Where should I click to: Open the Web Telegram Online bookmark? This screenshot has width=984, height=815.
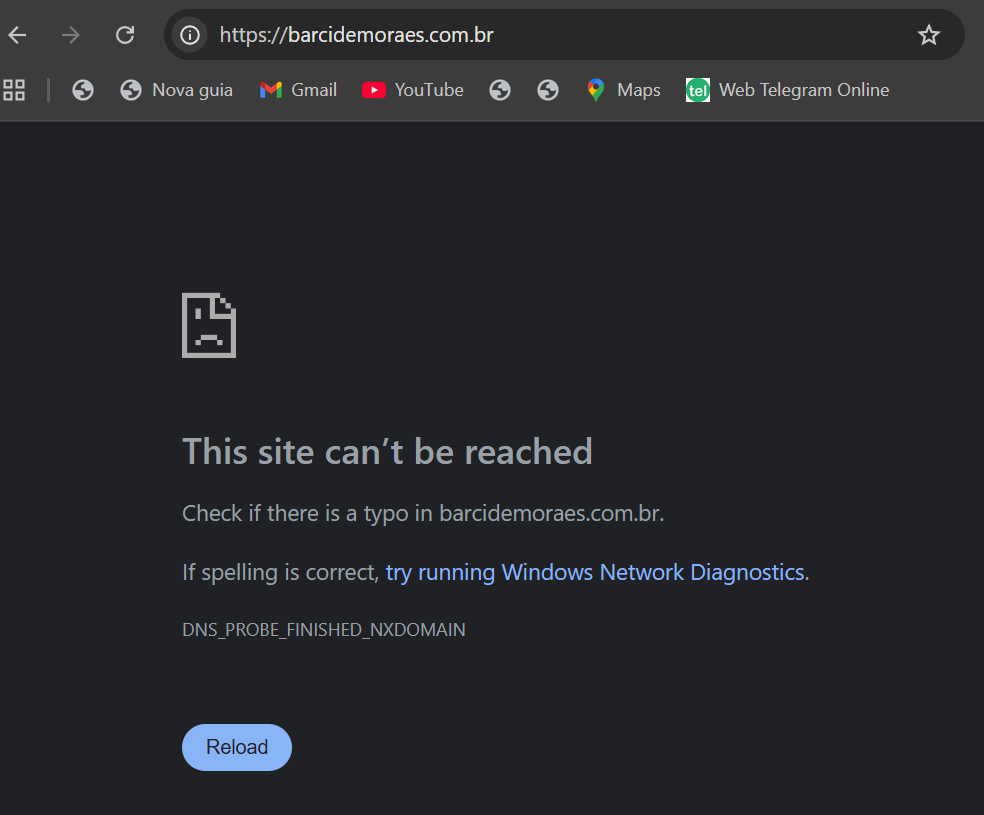click(x=788, y=90)
